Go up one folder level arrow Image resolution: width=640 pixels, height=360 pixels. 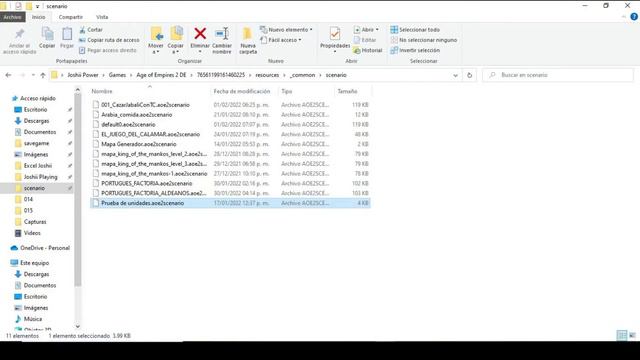[42, 75]
